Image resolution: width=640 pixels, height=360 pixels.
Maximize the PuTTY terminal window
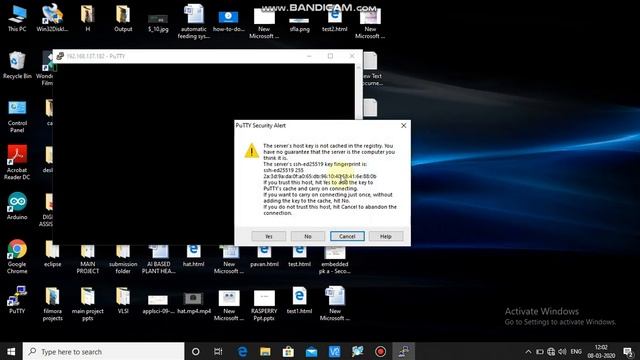click(x=330, y=56)
